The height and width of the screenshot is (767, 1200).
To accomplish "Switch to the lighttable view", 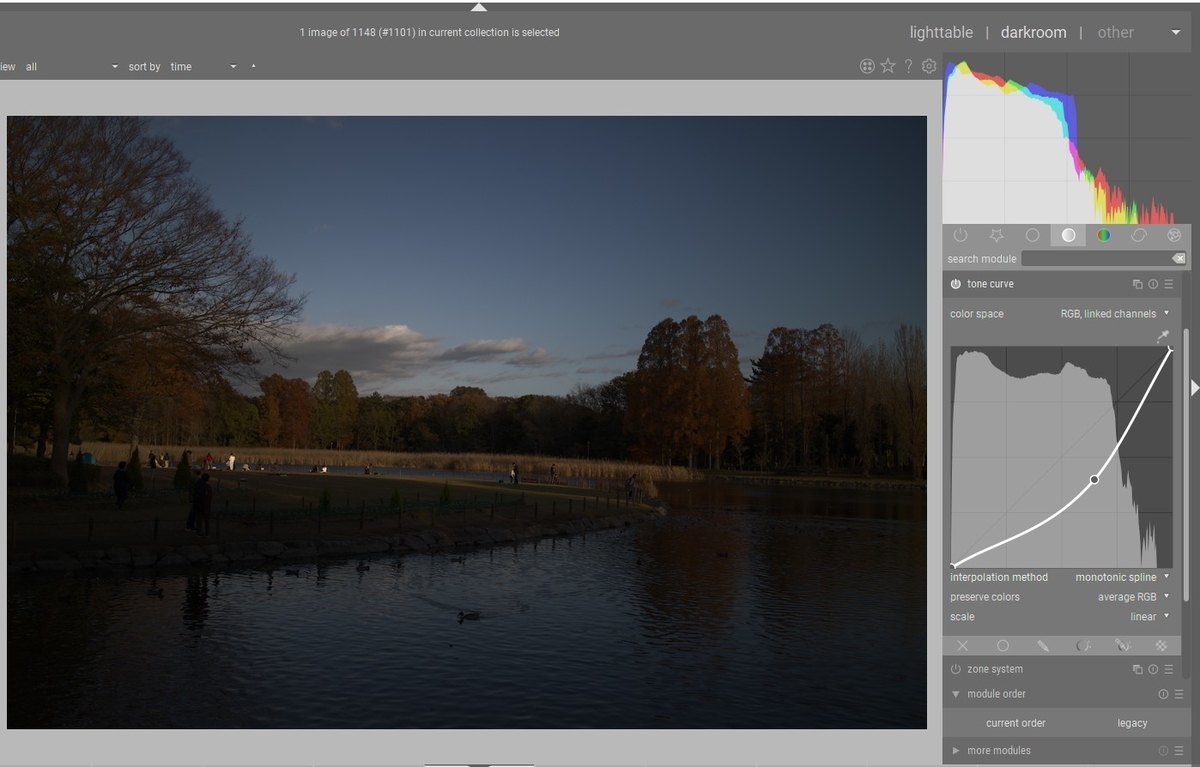I will click(x=940, y=32).
